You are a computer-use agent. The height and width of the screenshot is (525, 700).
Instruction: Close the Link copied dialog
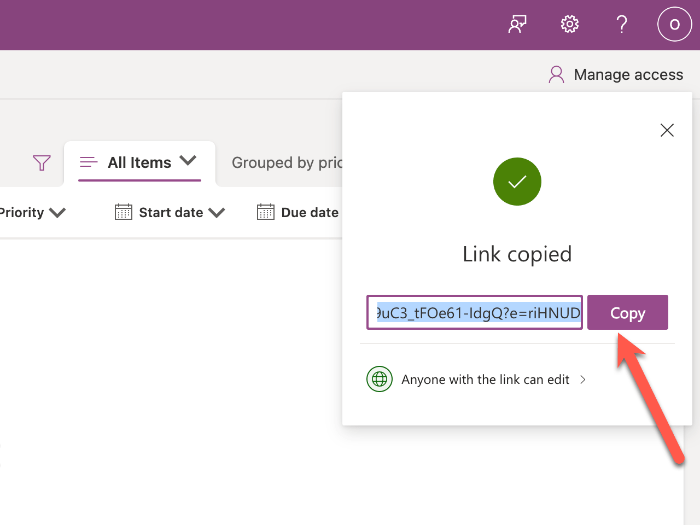click(667, 130)
